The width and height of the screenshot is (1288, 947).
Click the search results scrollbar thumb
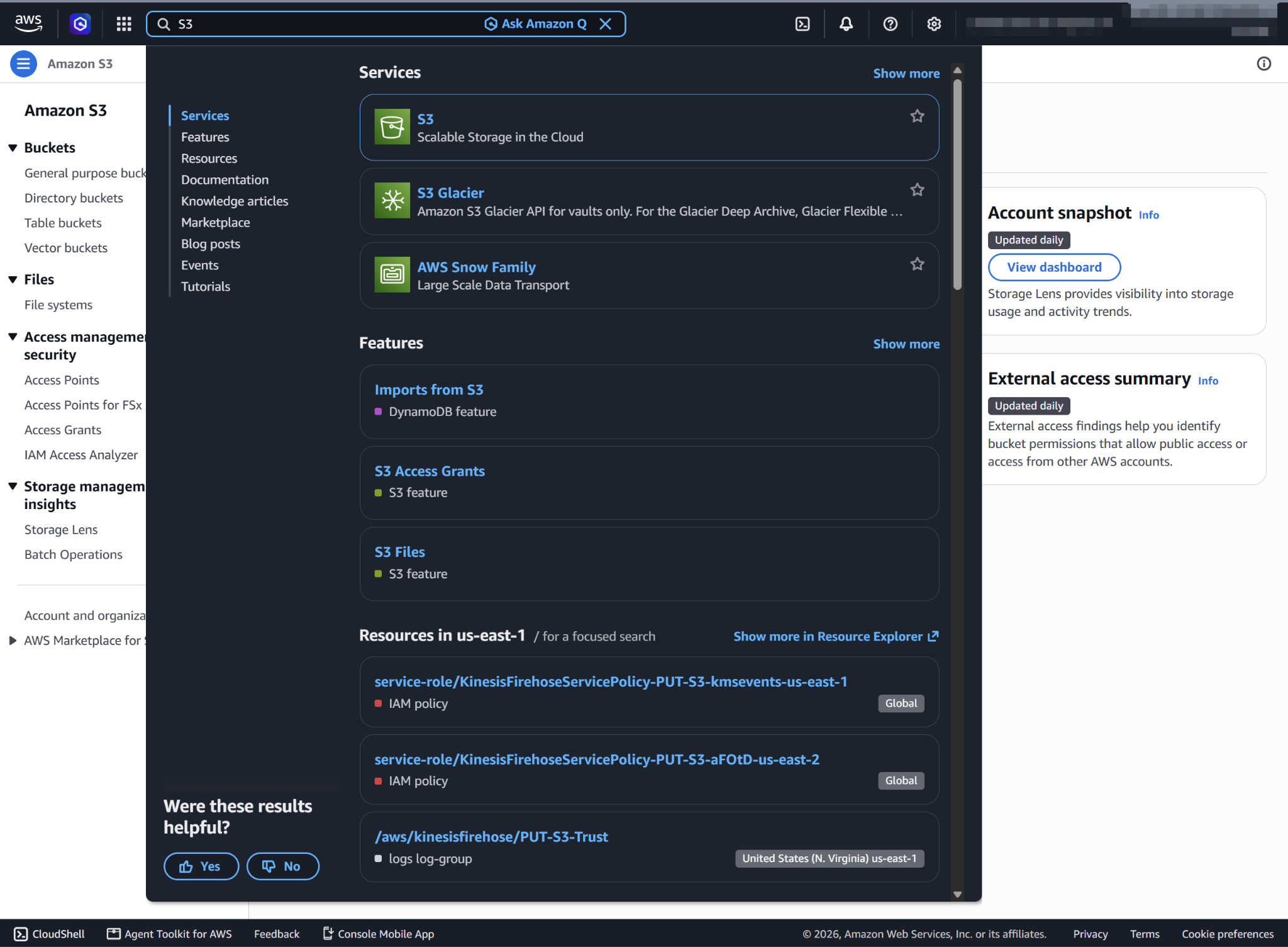pyautogui.click(x=957, y=184)
